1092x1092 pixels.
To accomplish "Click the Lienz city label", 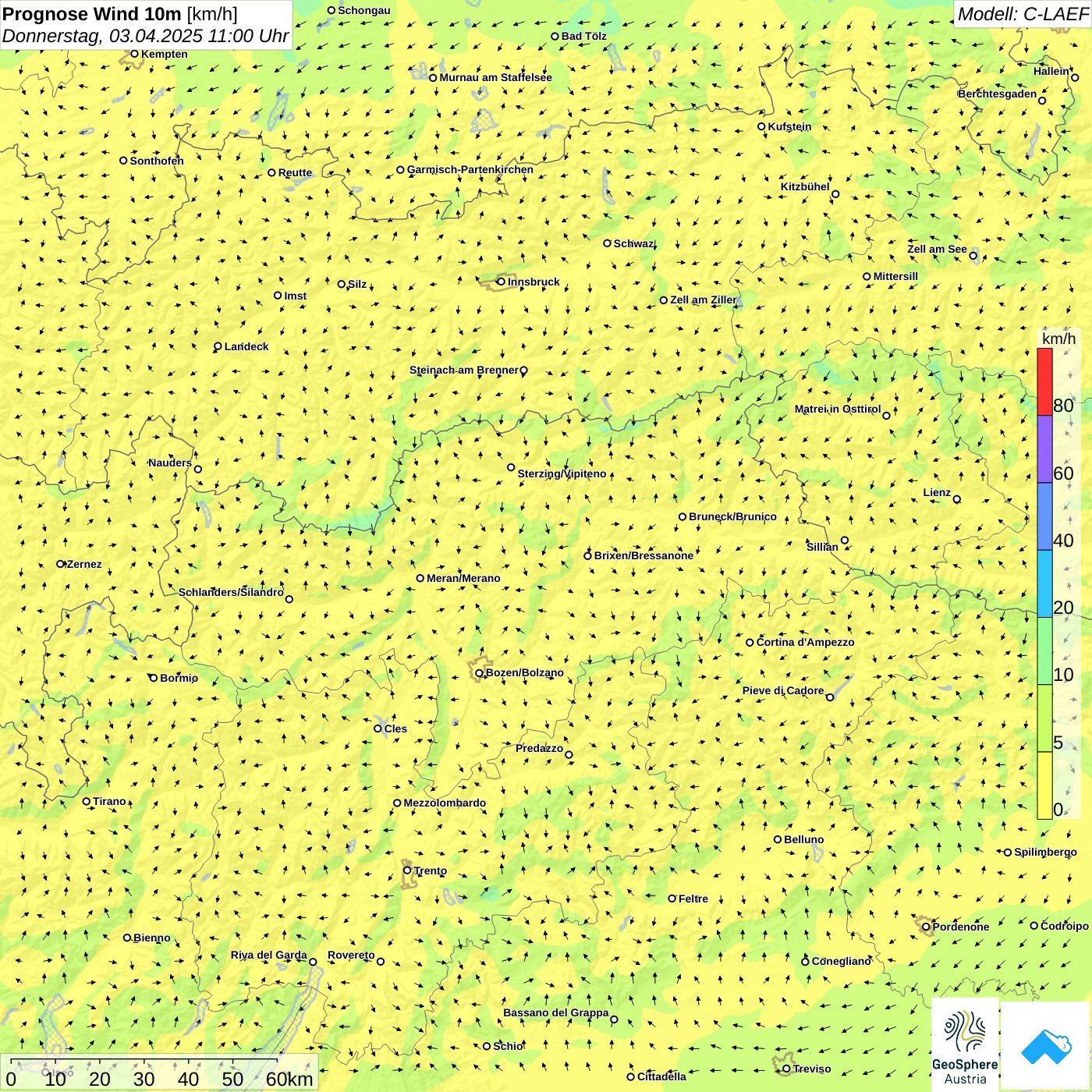I will coord(937,492).
